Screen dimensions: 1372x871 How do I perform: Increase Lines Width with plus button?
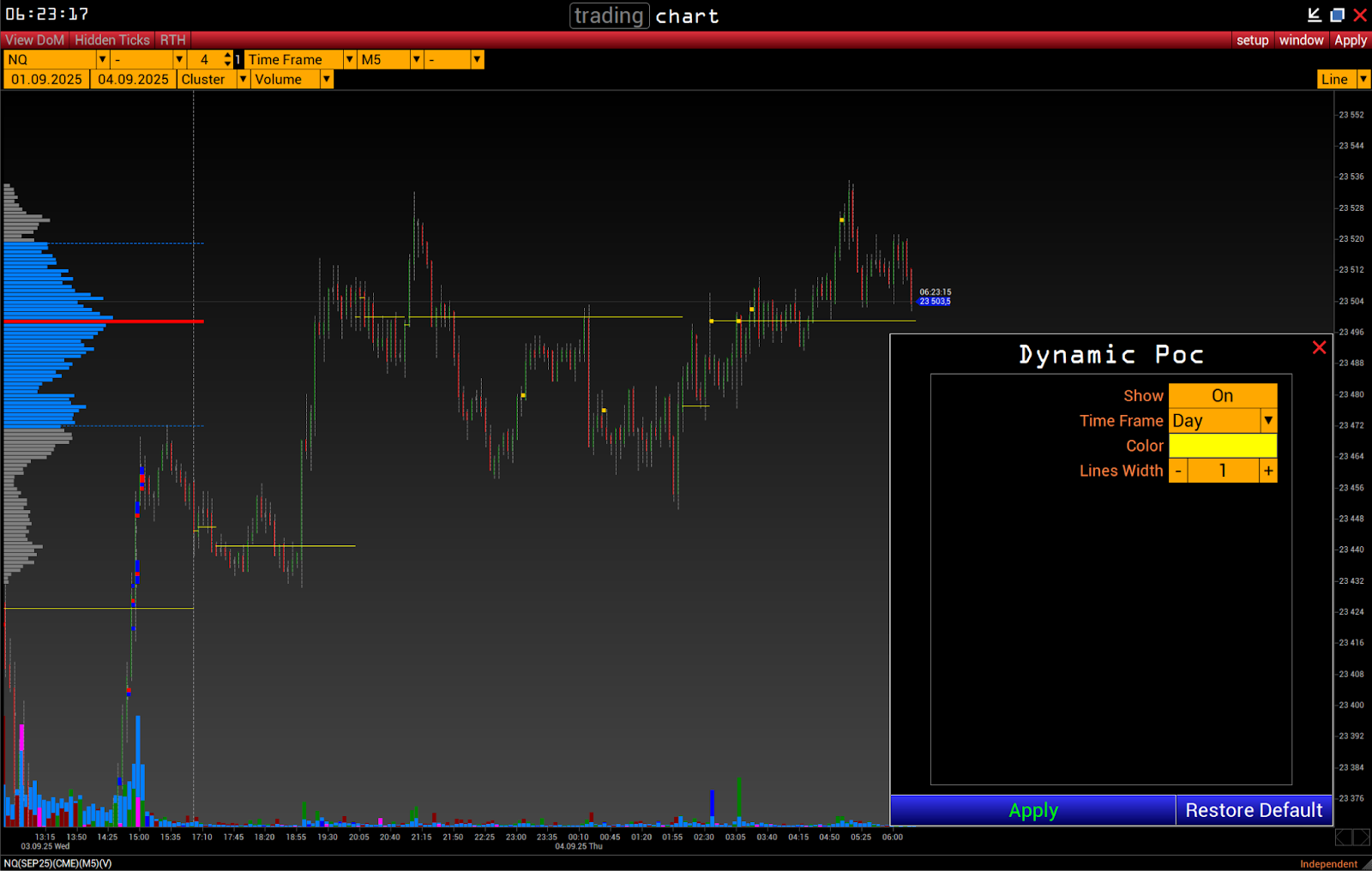[x=1268, y=471]
